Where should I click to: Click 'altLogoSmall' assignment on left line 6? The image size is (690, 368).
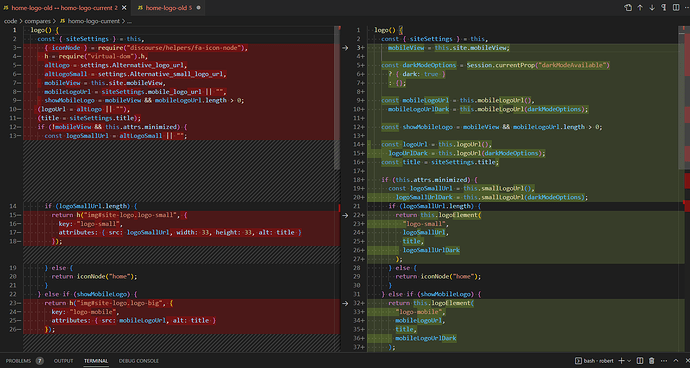135,74
